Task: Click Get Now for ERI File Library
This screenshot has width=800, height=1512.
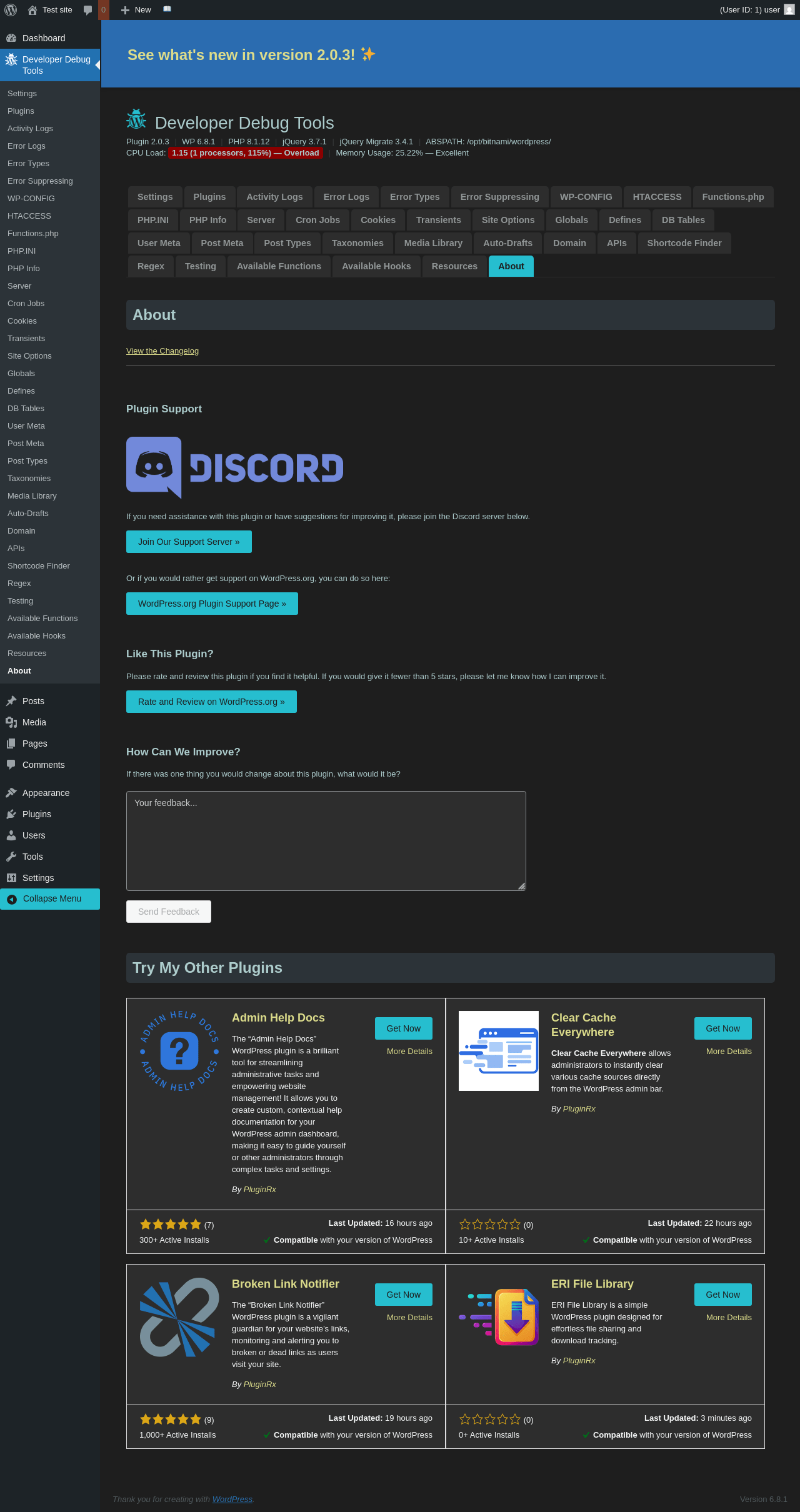Action: [723, 1295]
